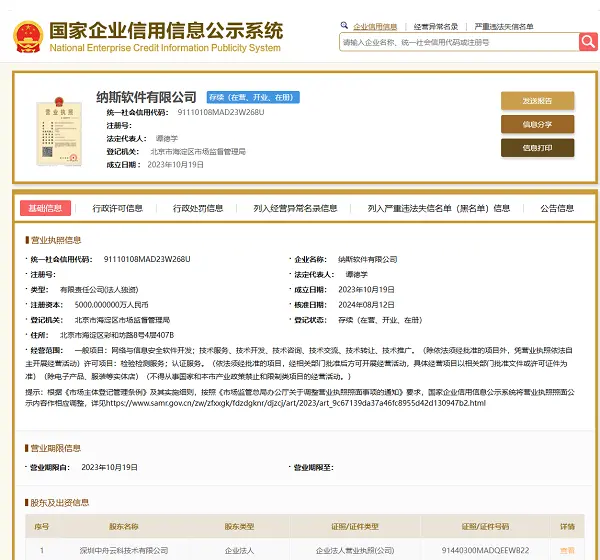
Task: Click the 成立日期 value in license info section
Action: (366, 290)
